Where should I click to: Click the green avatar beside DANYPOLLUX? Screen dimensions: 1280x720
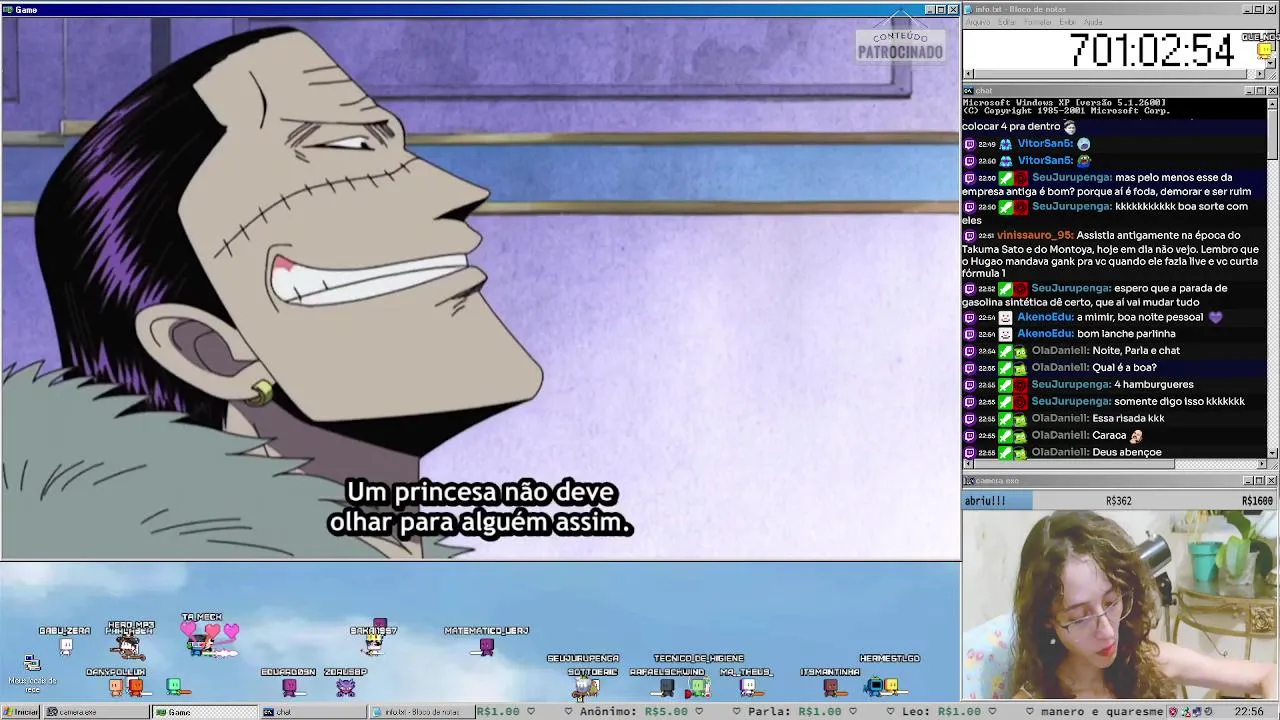pos(174,686)
